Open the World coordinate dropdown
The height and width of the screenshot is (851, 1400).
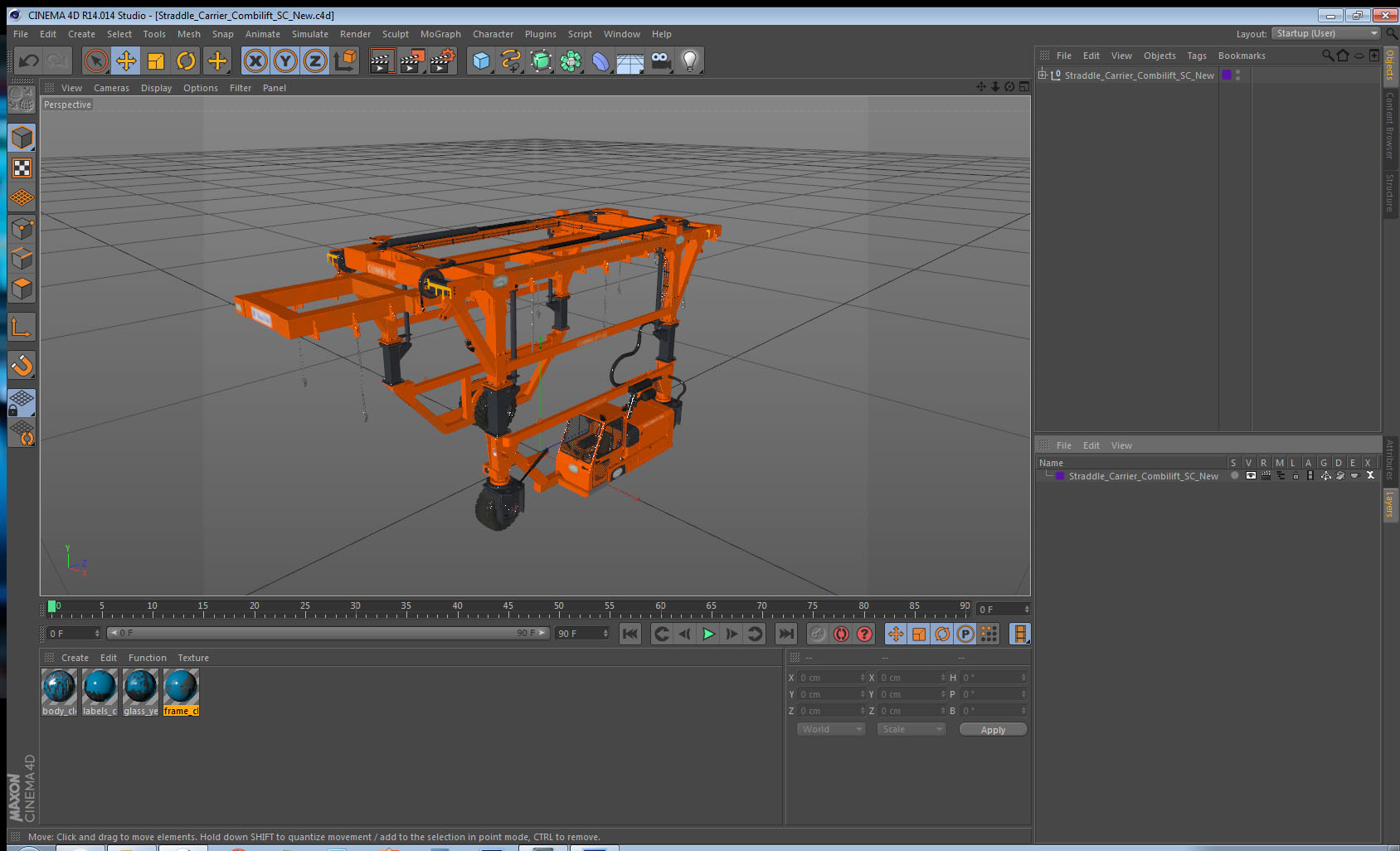(831, 729)
